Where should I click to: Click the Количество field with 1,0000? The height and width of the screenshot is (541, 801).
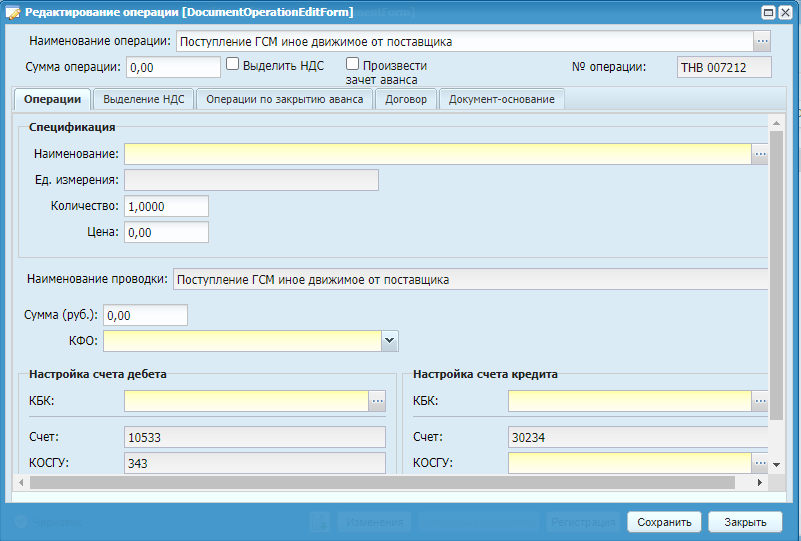point(166,206)
